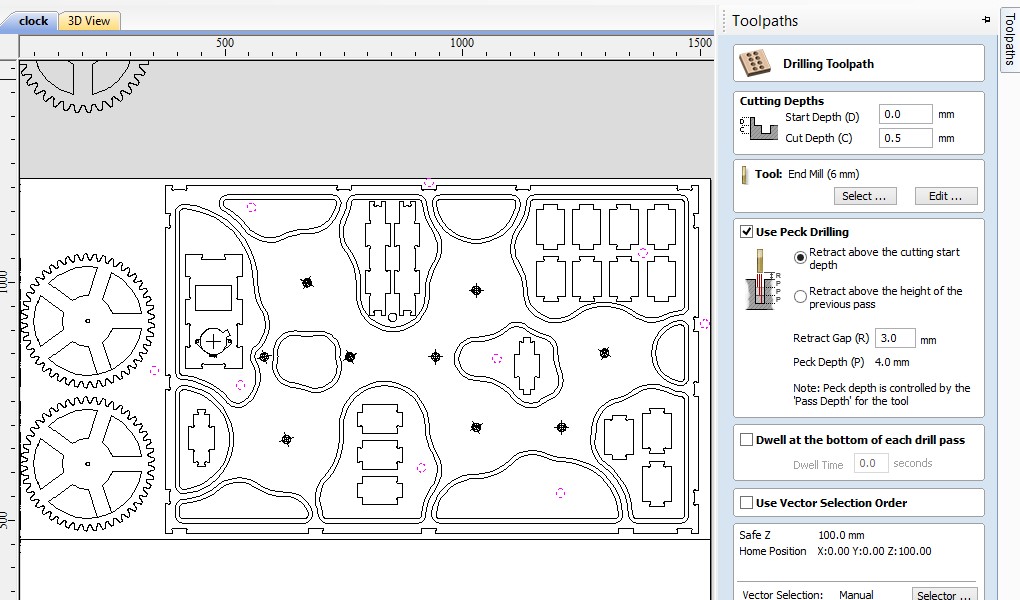Click the Peck Depth 4.0 mm value

(892, 362)
